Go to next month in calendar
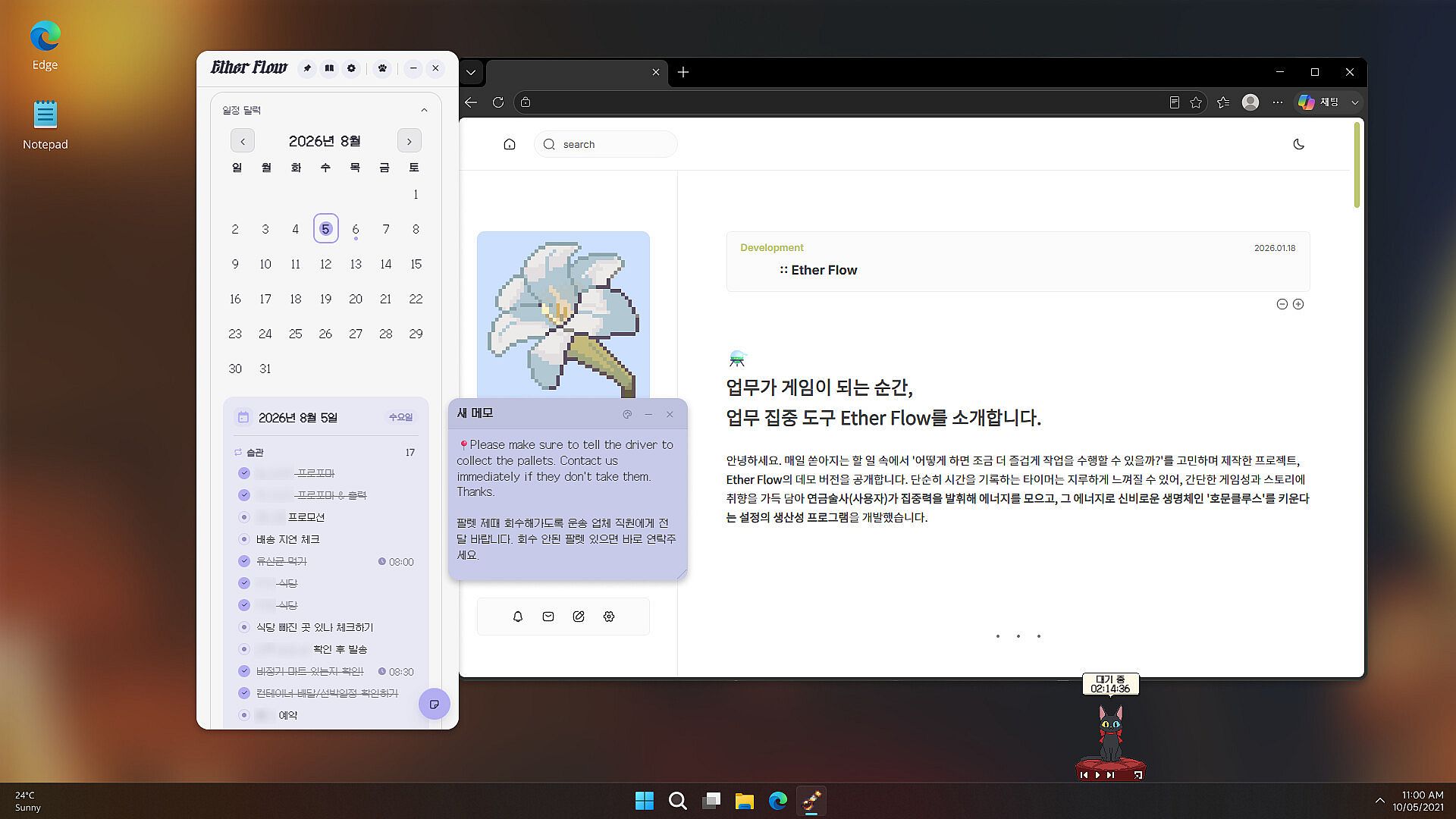This screenshot has height=819, width=1456. pyautogui.click(x=409, y=141)
